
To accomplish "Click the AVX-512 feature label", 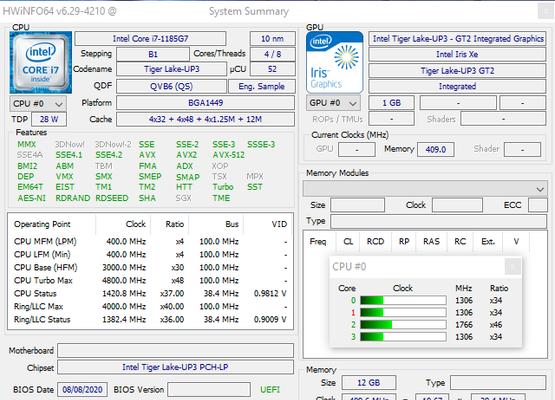I will (229, 155).
